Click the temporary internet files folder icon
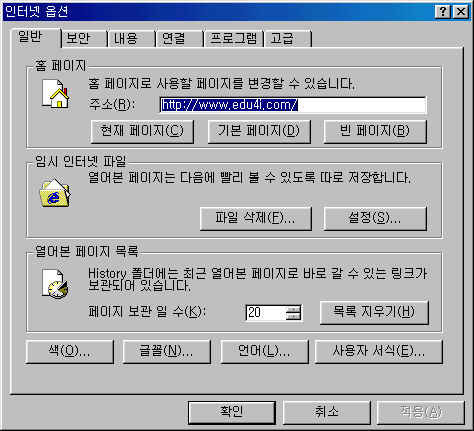The height and width of the screenshot is (431, 474). 55,193
